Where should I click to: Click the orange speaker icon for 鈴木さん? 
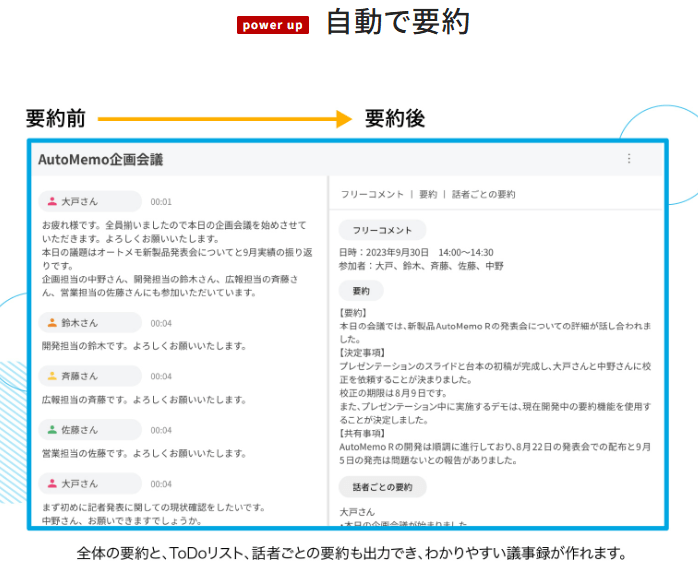pos(52,323)
